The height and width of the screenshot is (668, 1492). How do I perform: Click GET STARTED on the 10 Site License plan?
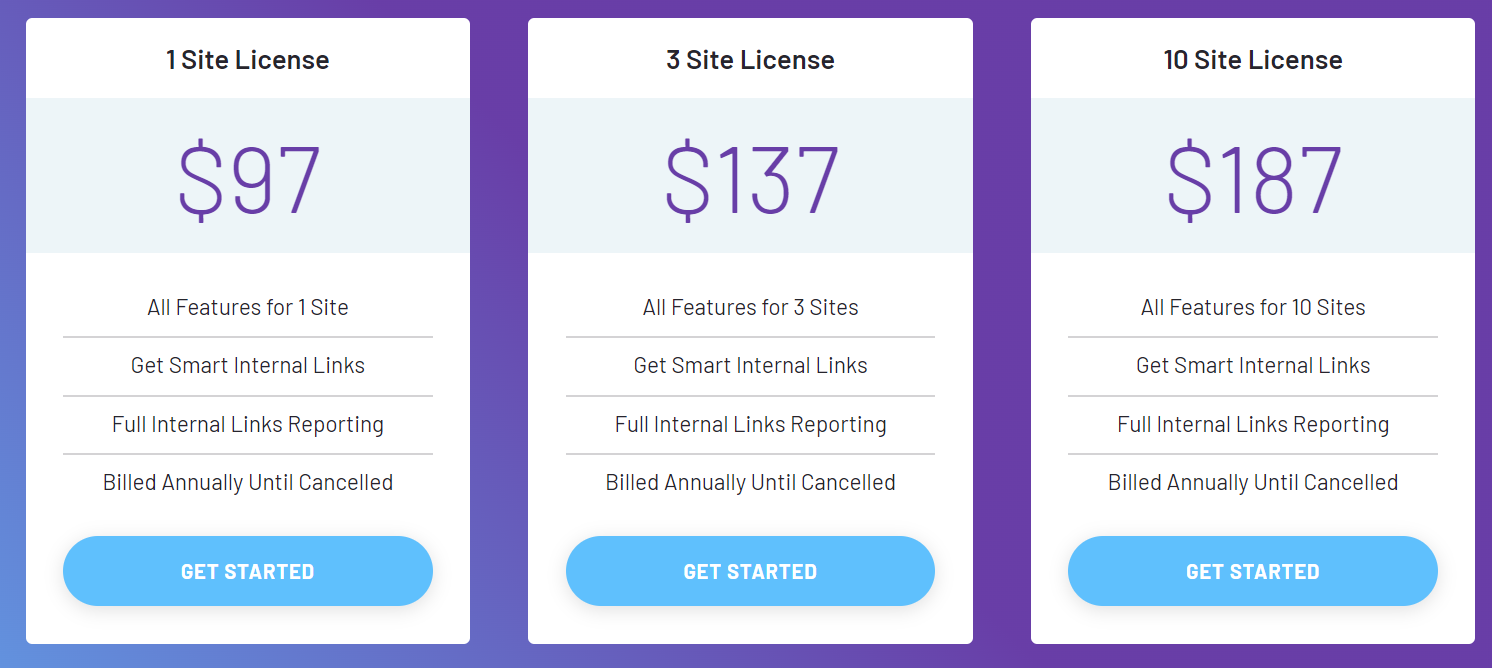tap(1252, 570)
